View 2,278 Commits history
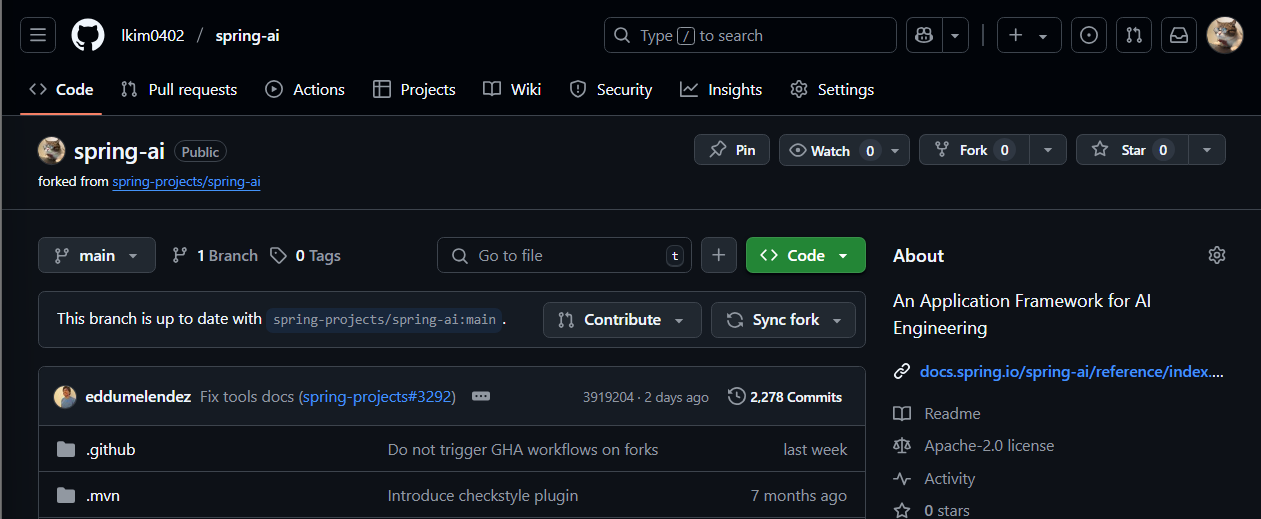 point(785,397)
